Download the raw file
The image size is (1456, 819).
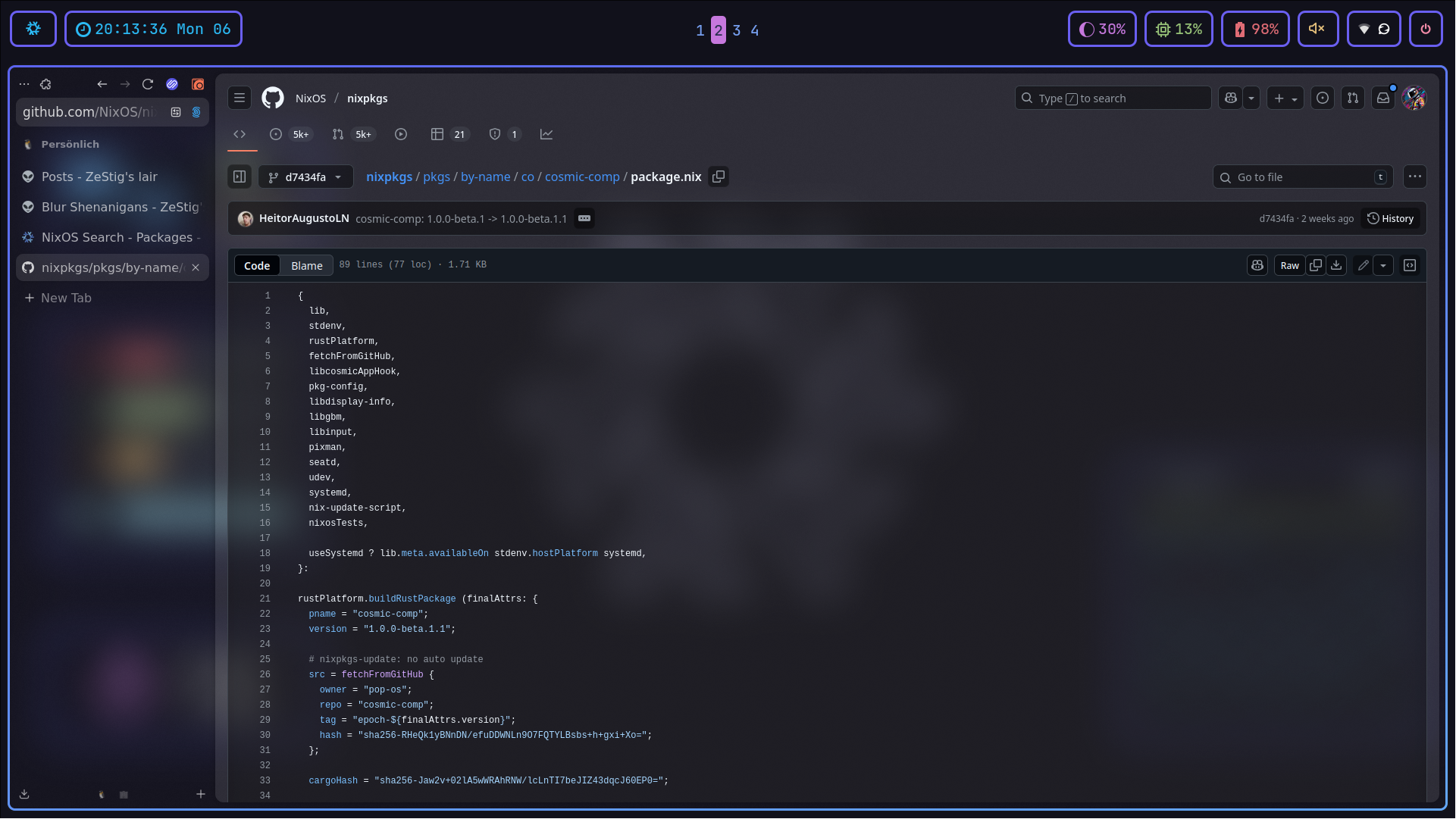tap(1336, 265)
